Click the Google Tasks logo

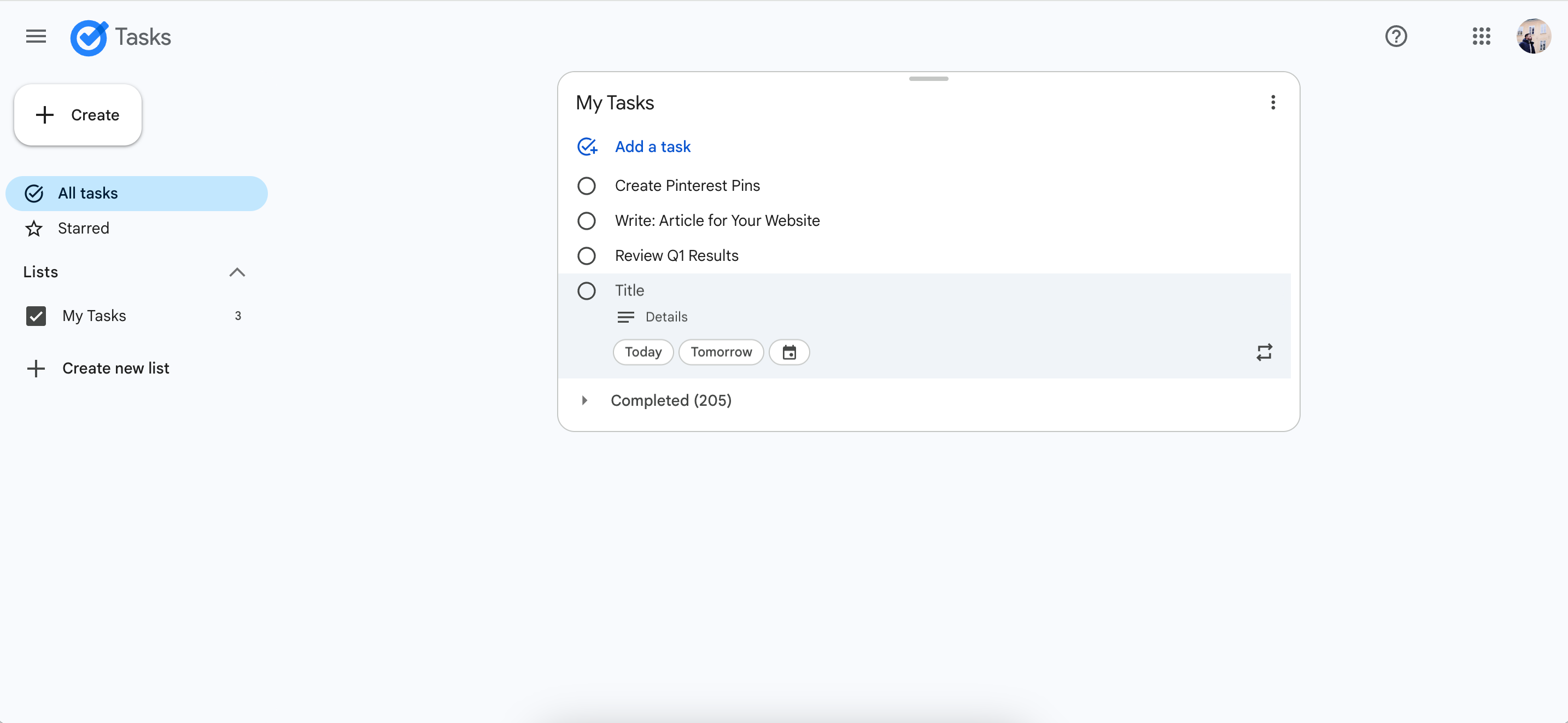tap(89, 38)
